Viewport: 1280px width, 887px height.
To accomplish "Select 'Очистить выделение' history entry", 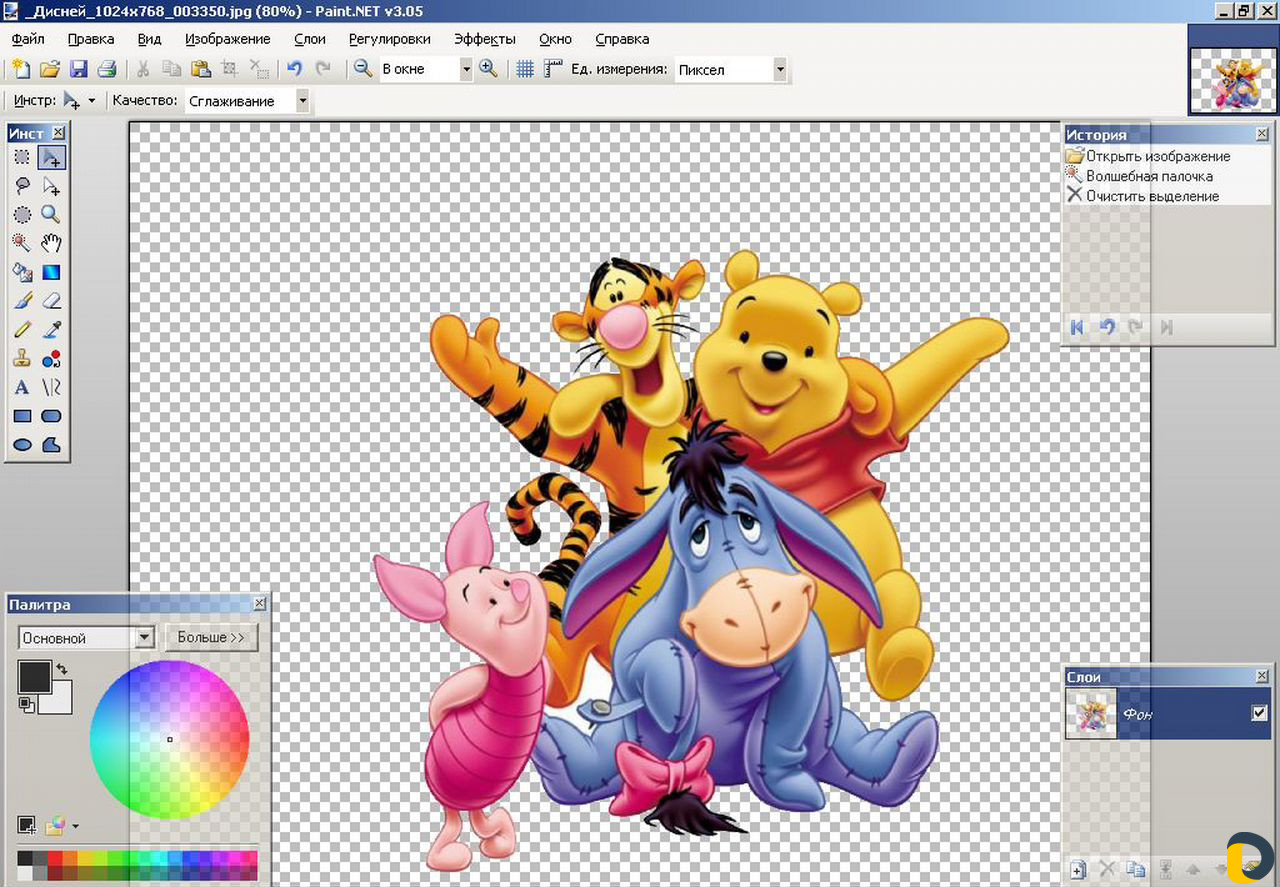I will tap(1166, 196).
